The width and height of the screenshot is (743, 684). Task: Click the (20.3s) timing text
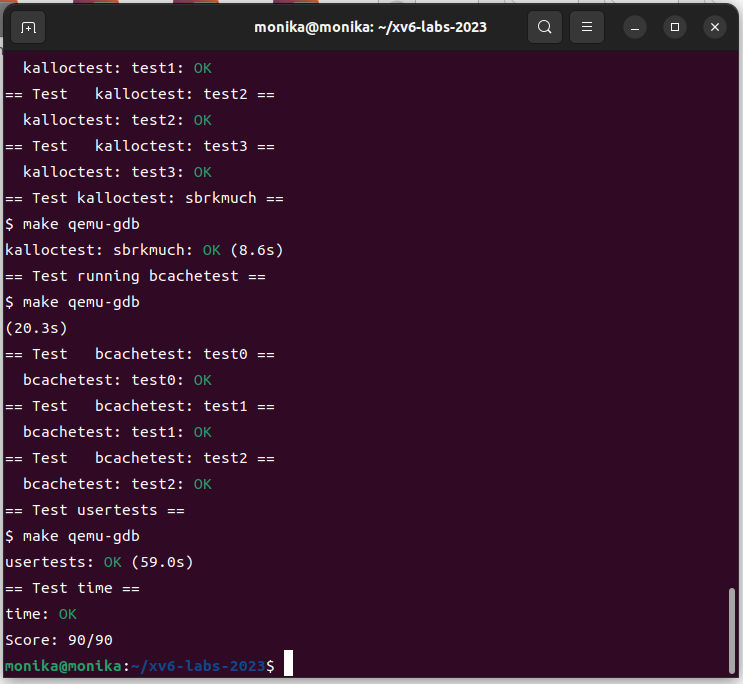coord(35,328)
